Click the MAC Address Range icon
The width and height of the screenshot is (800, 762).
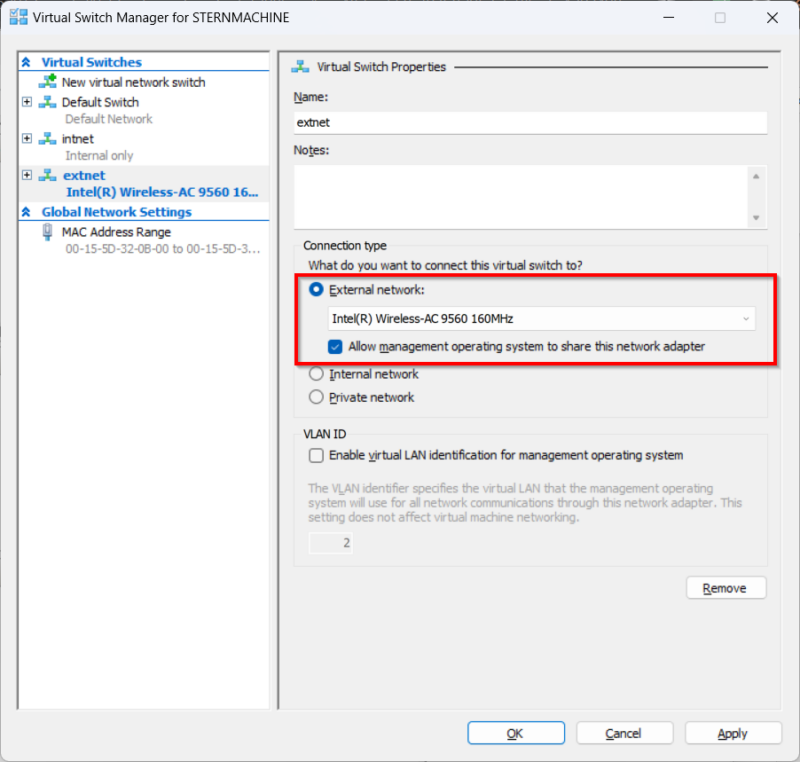click(x=47, y=232)
